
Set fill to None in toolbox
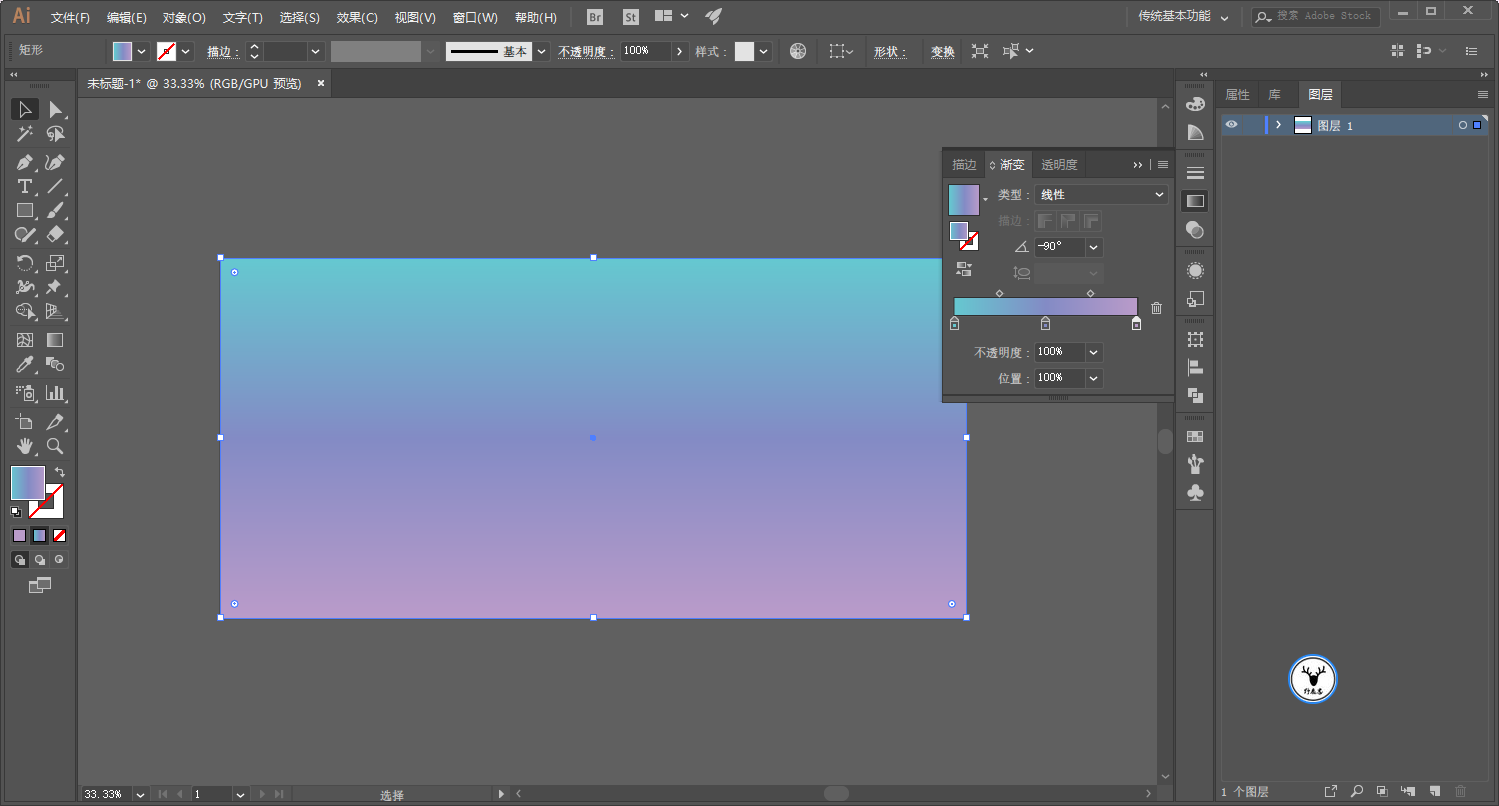pyautogui.click(x=60, y=536)
